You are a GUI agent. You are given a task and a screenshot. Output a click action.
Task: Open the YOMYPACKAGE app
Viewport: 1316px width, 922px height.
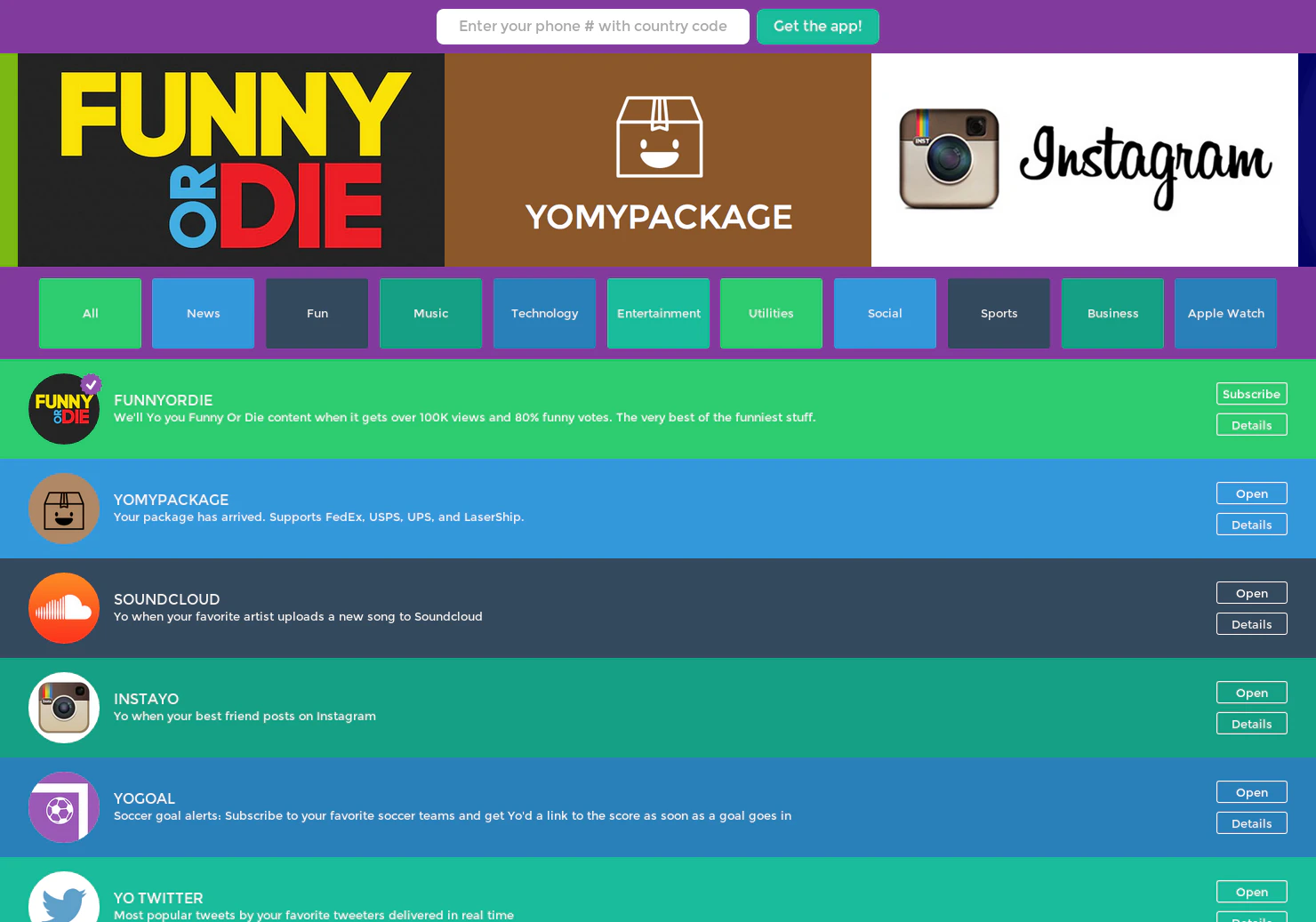tap(1252, 493)
